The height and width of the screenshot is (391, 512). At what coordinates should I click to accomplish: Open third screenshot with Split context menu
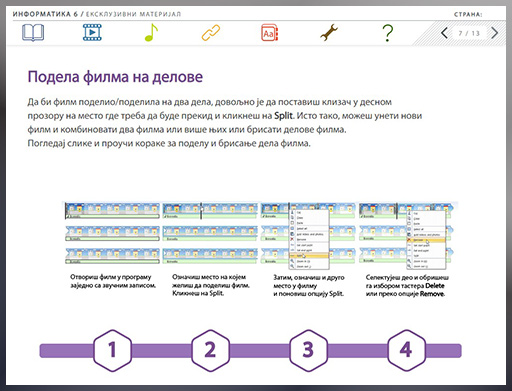[308, 235]
